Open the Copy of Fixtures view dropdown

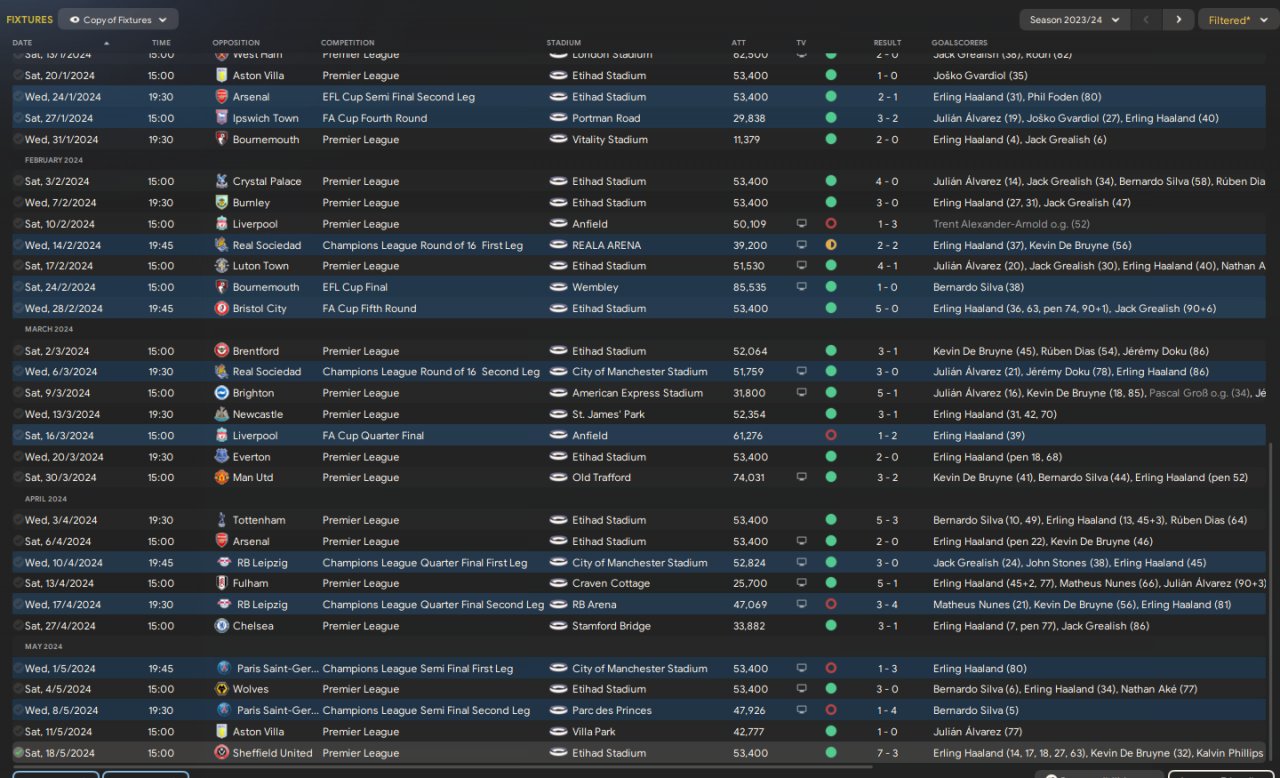click(118, 19)
